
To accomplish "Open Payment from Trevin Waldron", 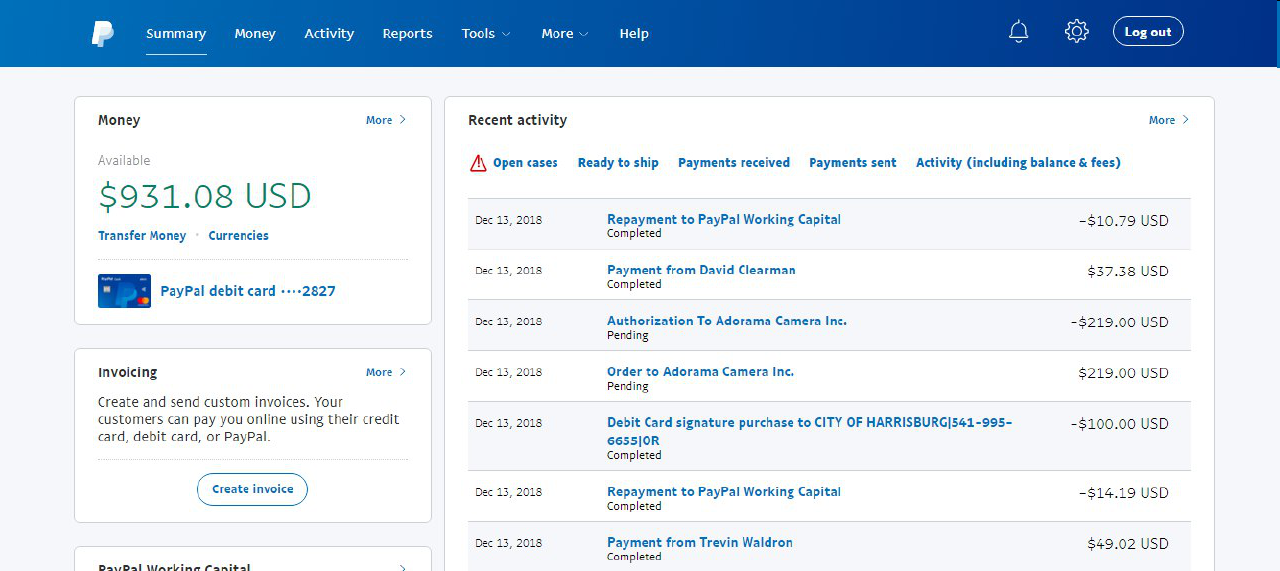I will click(699, 542).
